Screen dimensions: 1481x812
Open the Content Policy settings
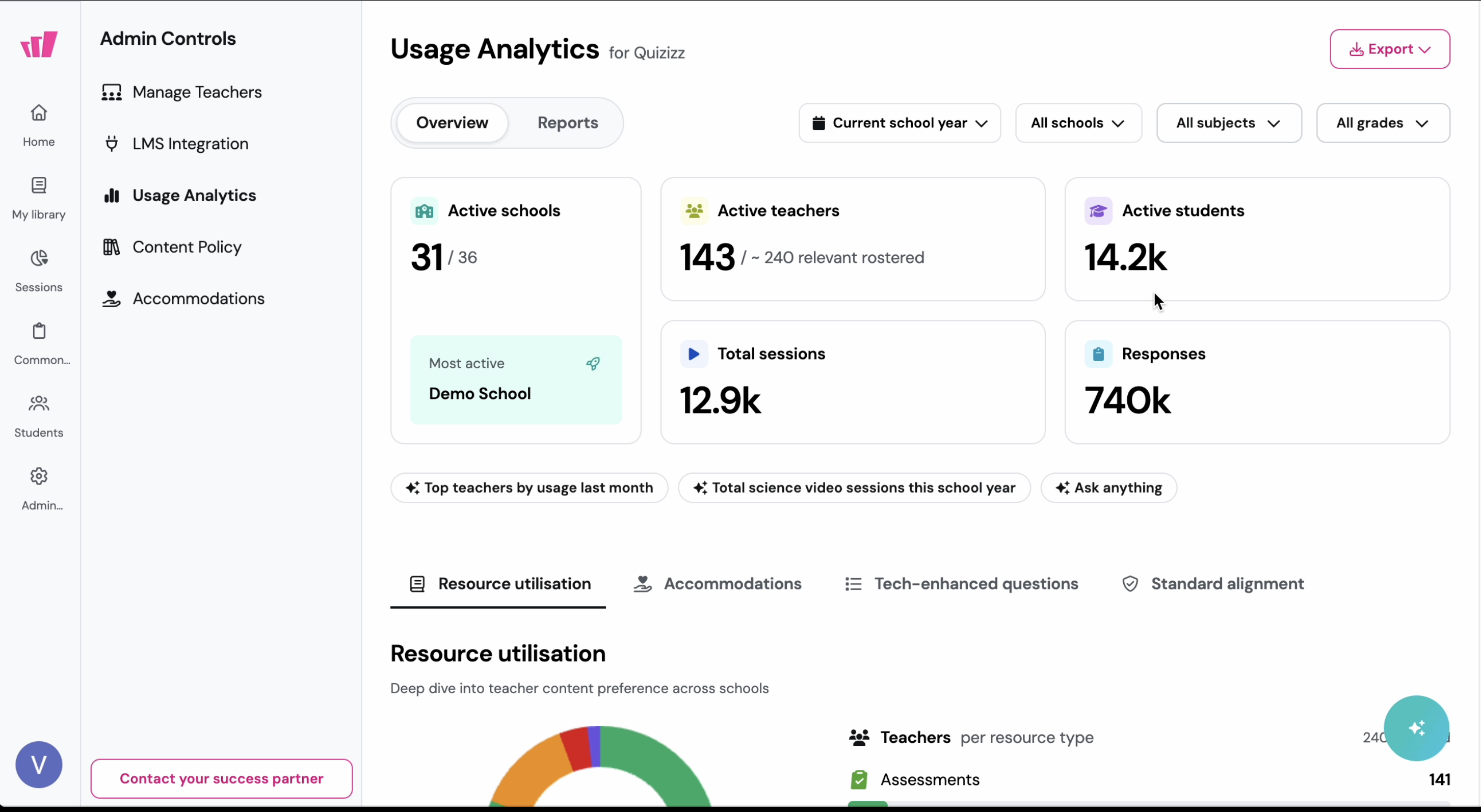pyautogui.click(x=187, y=247)
